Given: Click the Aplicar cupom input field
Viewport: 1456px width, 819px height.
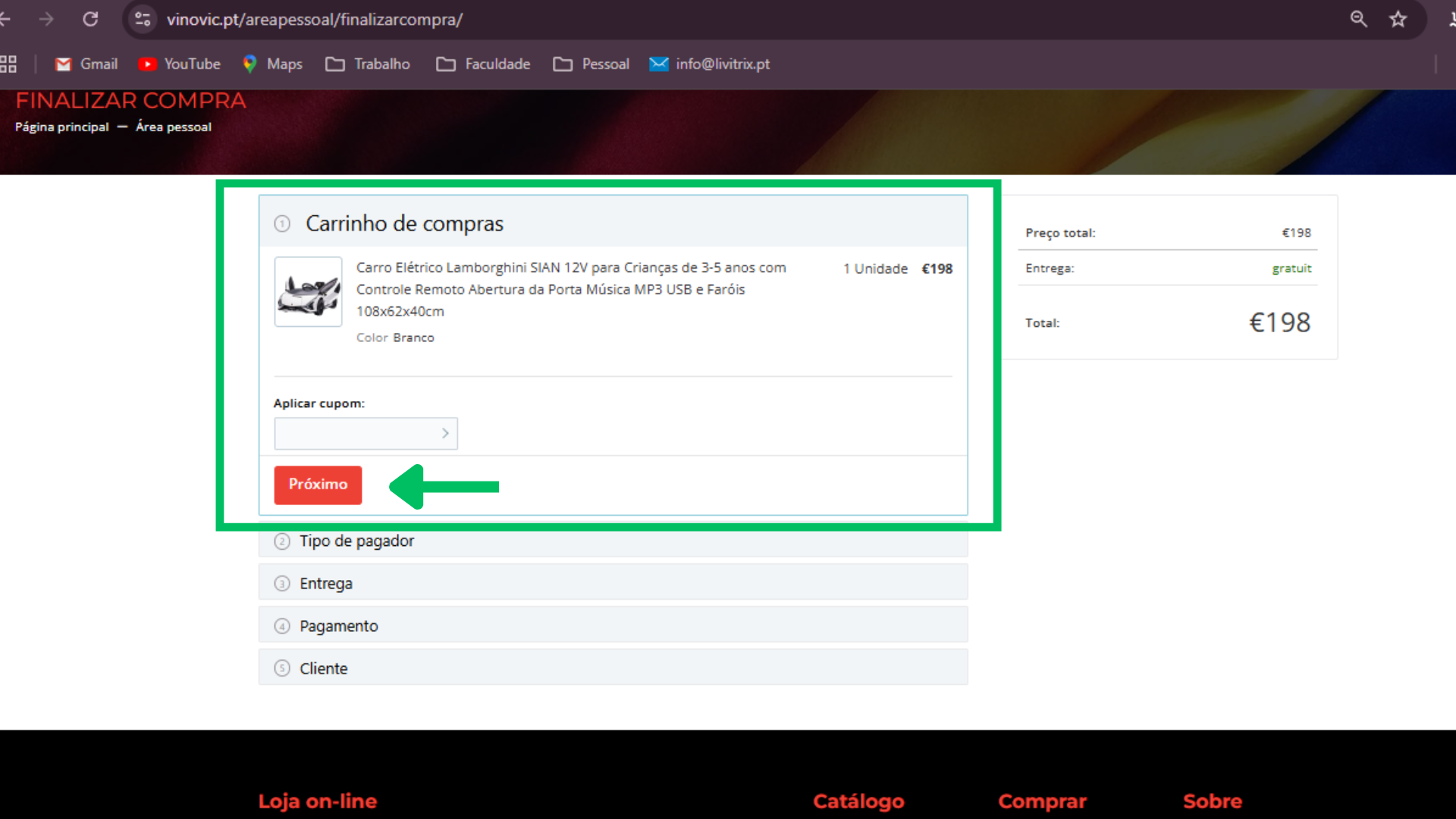Looking at the screenshot, I should pos(356,434).
